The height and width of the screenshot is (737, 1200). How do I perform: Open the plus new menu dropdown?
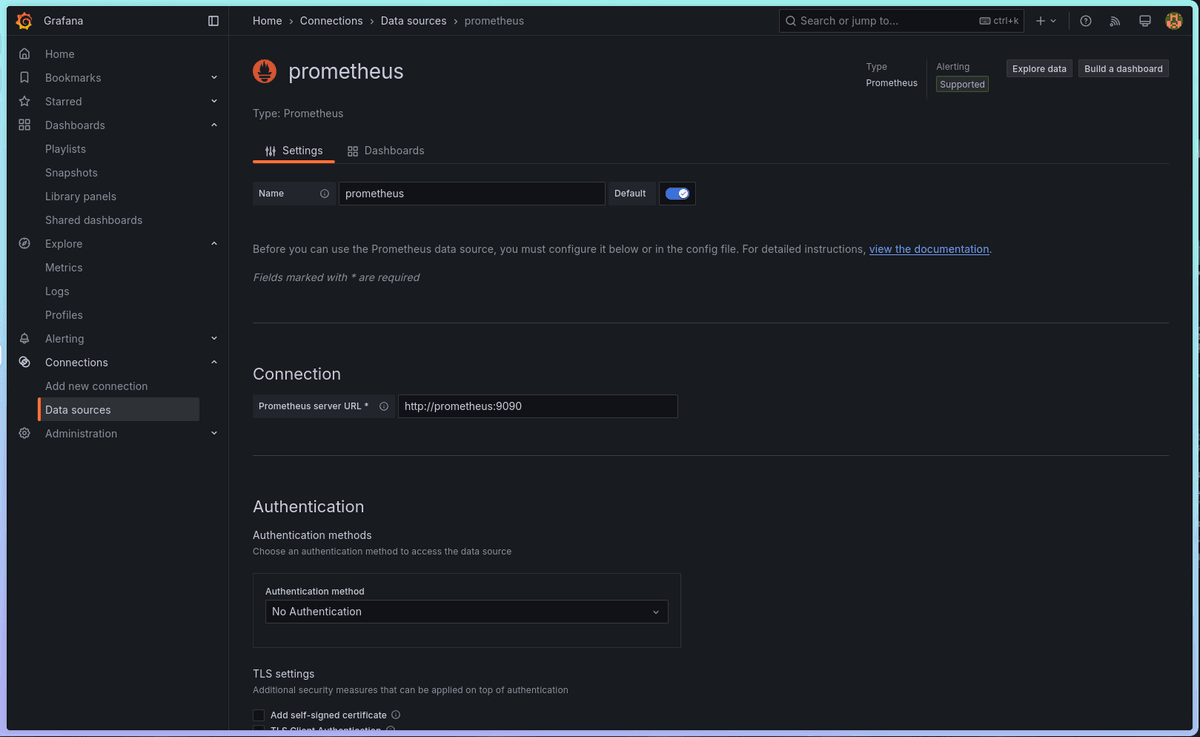click(x=1046, y=20)
